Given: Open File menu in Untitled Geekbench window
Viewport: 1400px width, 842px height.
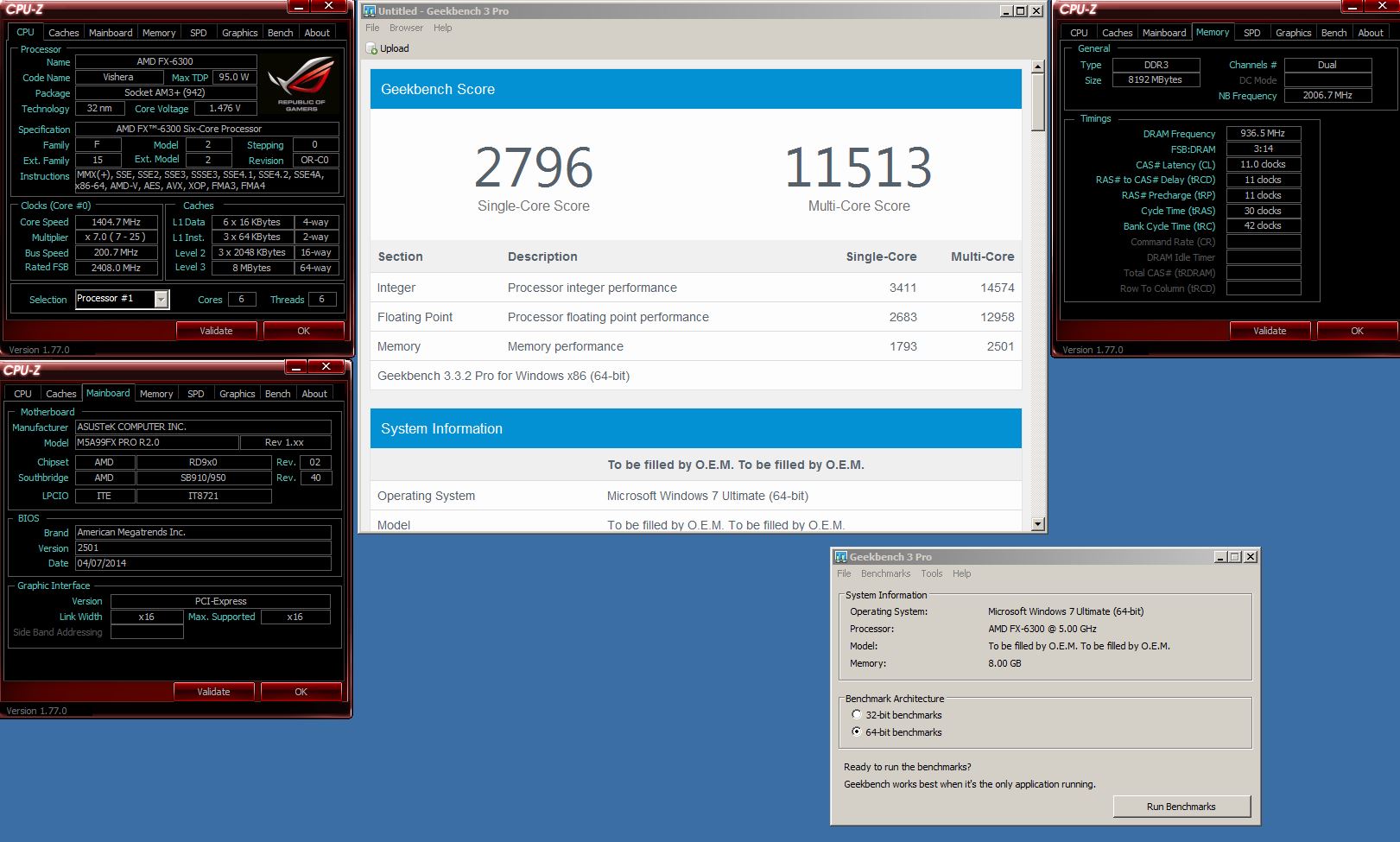Looking at the screenshot, I should pos(372,28).
